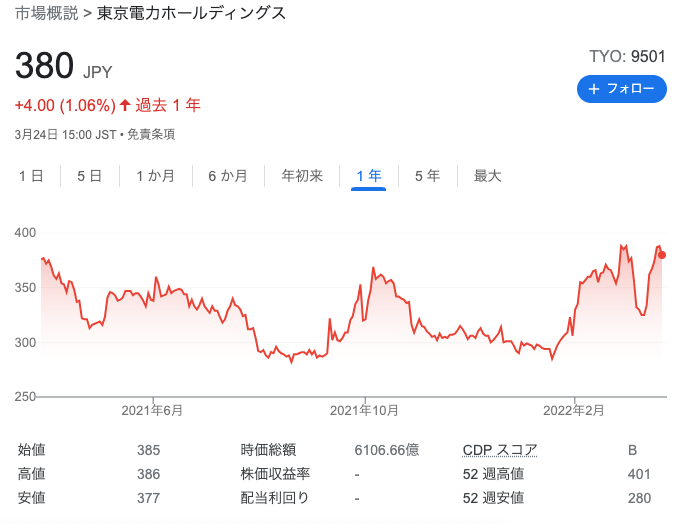The height and width of the screenshot is (524, 686).
Task: Click the 安値 value 377
Action: (148, 498)
